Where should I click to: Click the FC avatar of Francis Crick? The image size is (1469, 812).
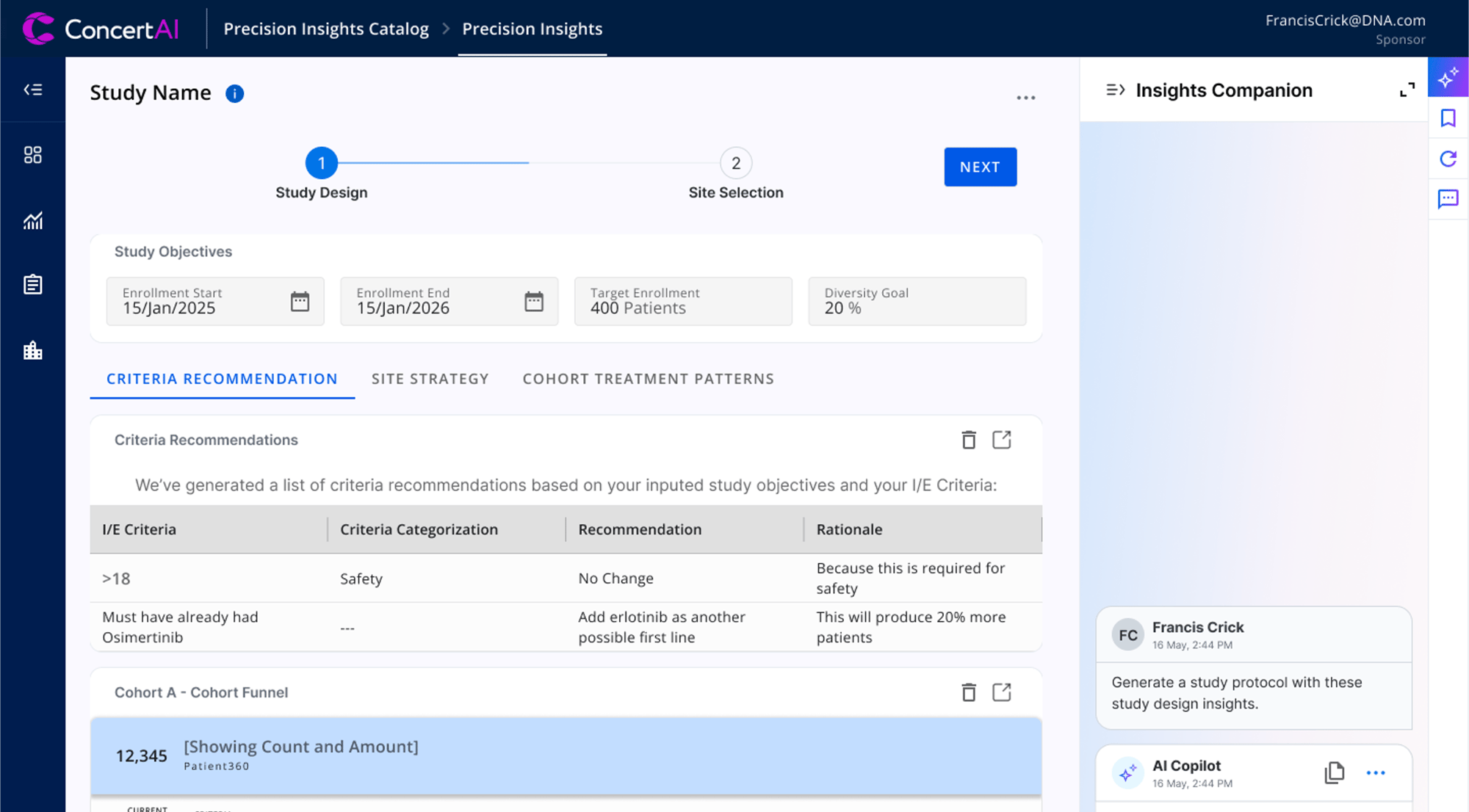1127,635
